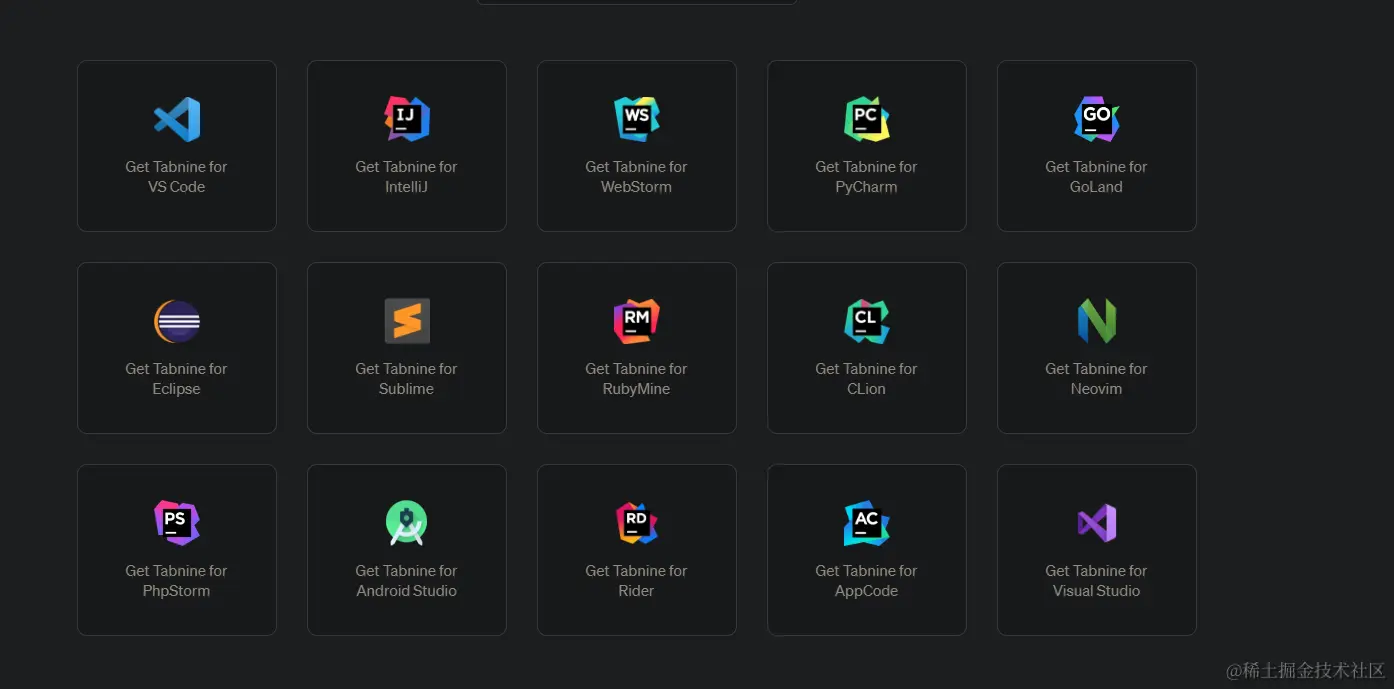
Task: Click the GoLand GO logo icon
Action: (1097, 119)
